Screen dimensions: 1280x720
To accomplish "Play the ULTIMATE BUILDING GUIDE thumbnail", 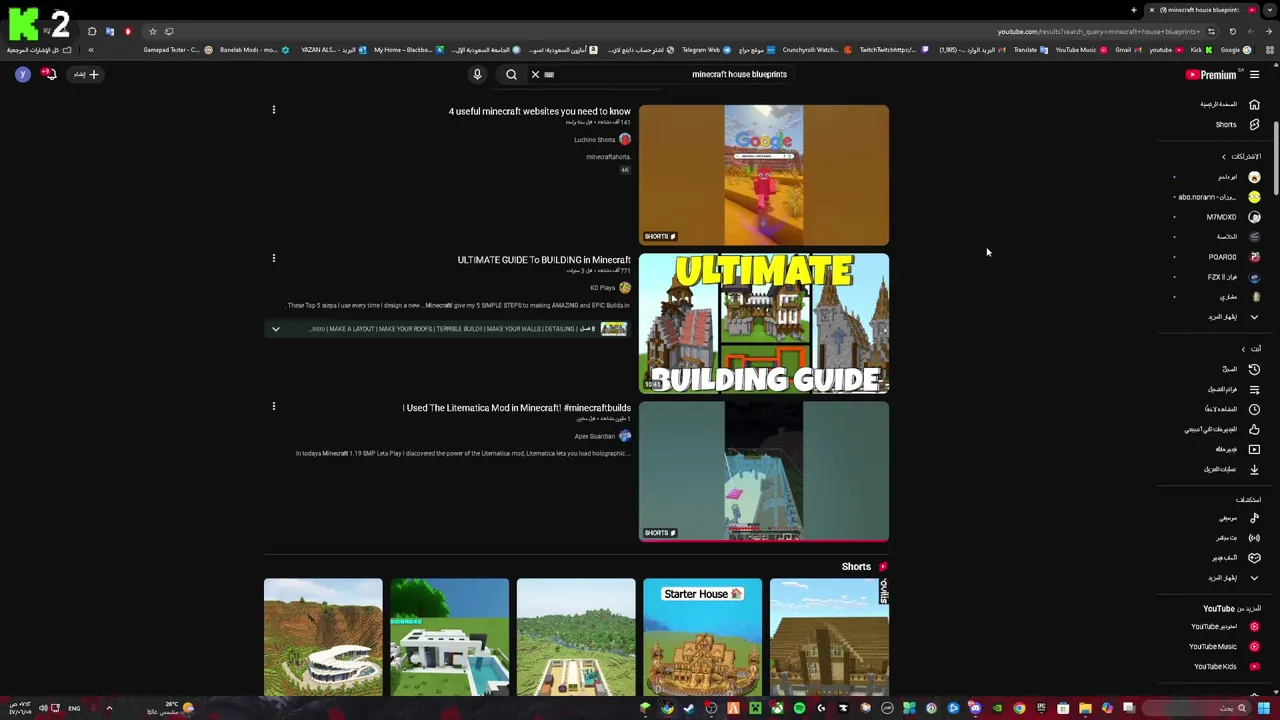I will [764, 323].
